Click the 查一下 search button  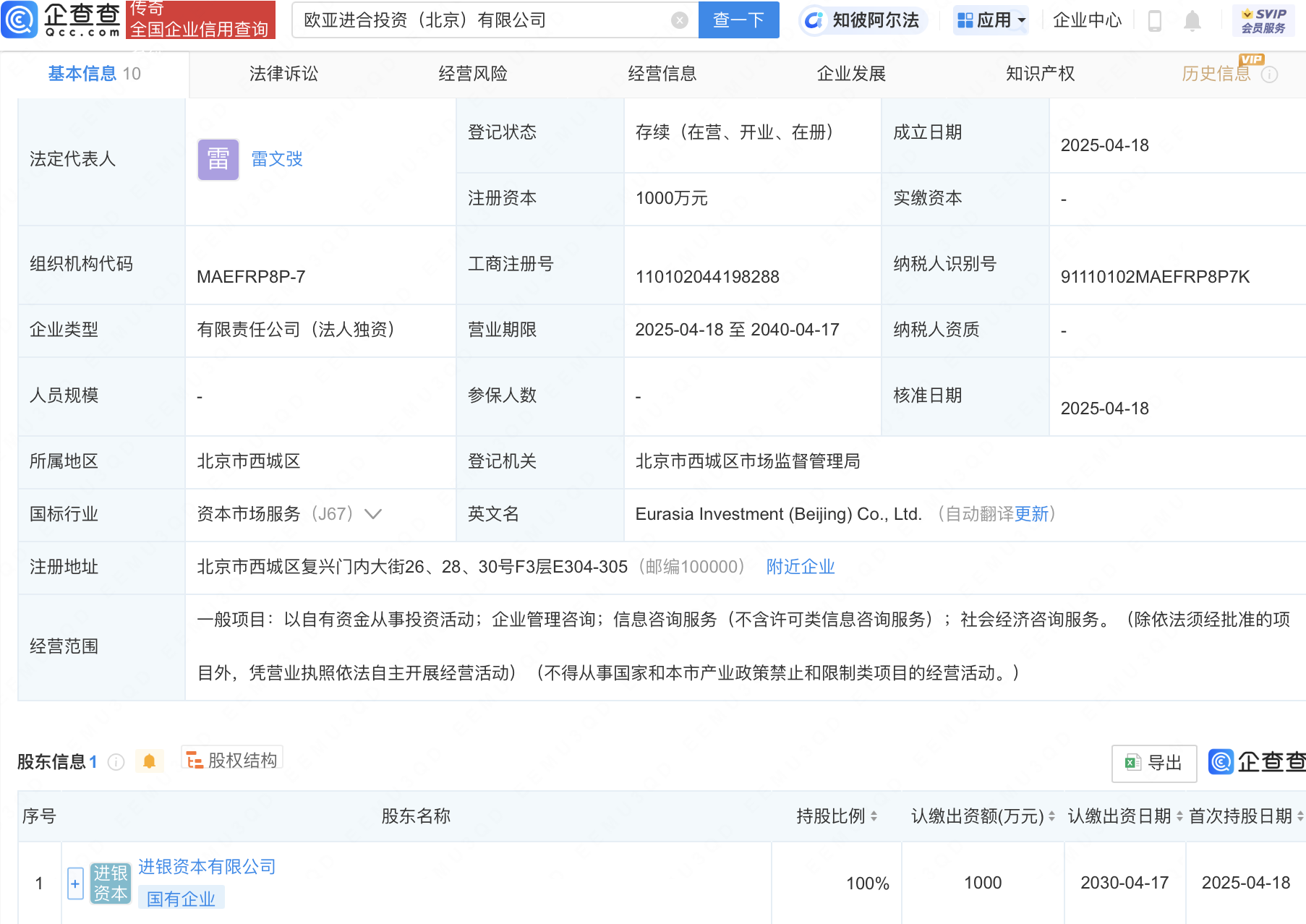pyautogui.click(x=738, y=20)
